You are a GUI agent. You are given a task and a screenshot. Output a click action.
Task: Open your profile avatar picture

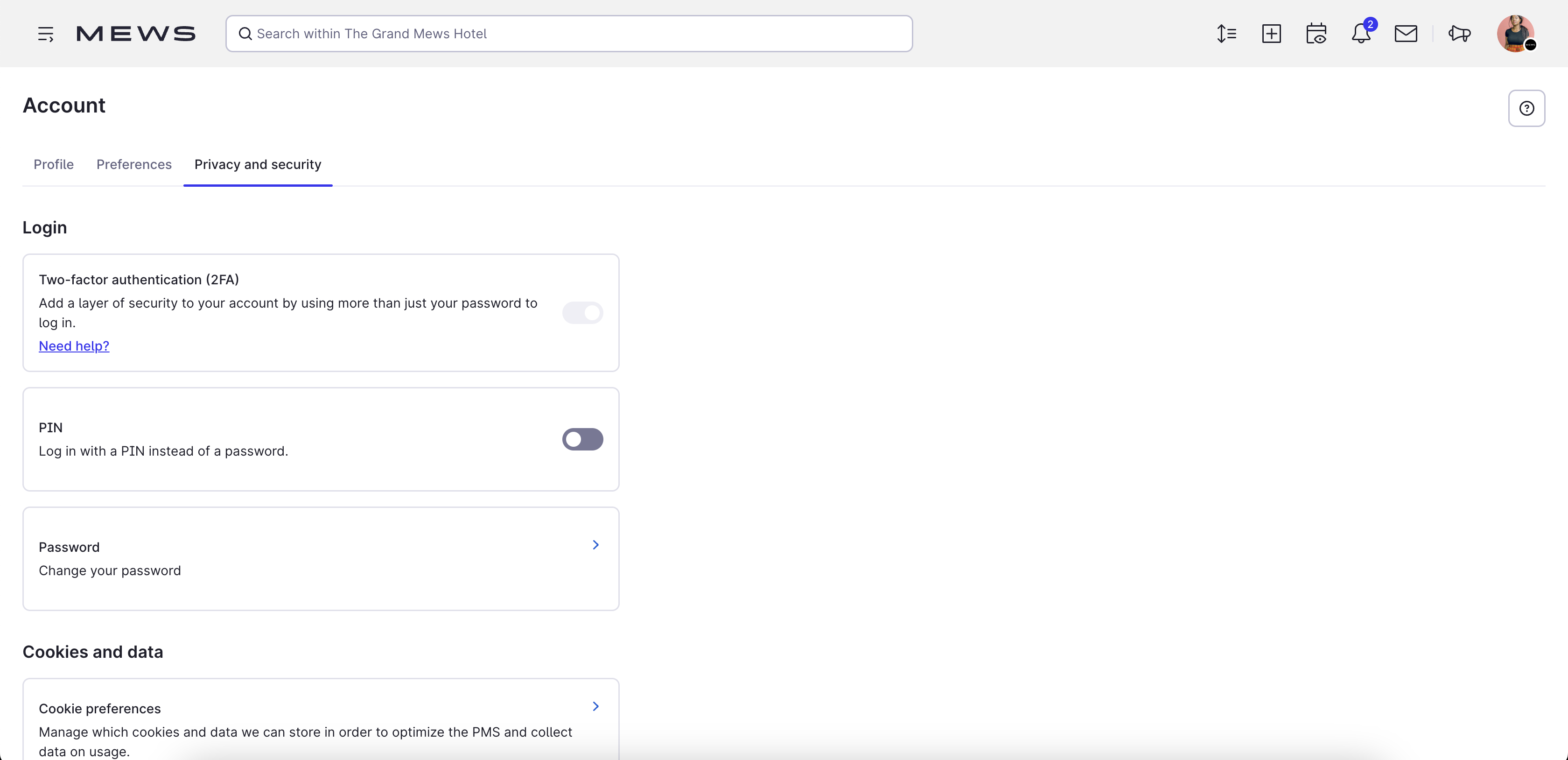(x=1516, y=34)
